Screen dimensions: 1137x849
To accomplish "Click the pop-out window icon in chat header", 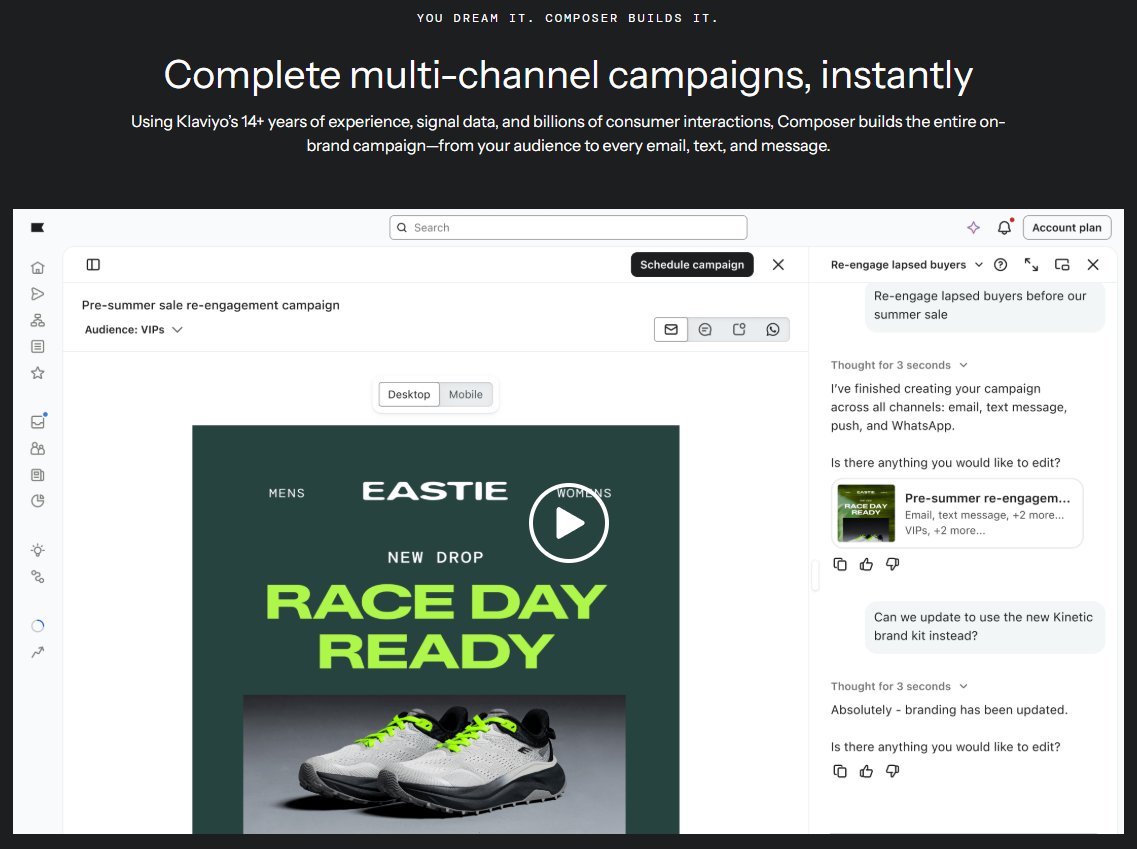I will [x=1062, y=265].
